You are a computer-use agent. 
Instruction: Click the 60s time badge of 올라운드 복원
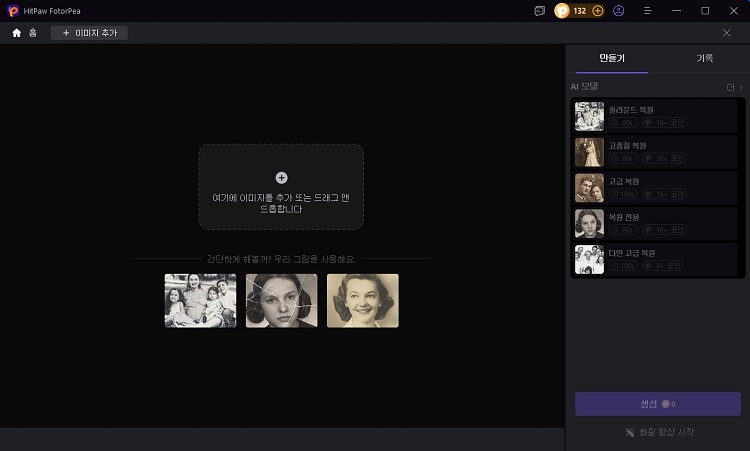(623, 123)
